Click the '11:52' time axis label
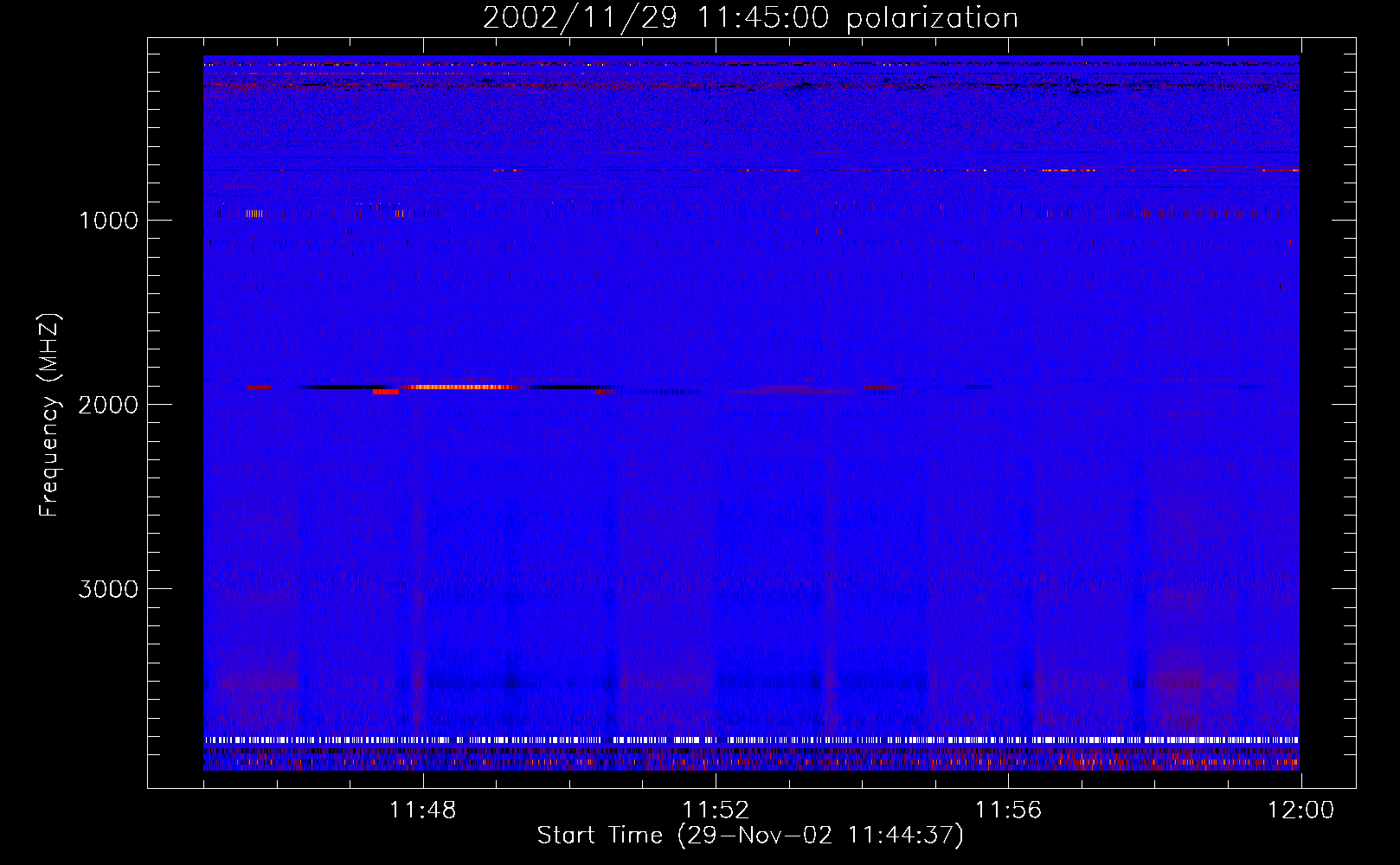The height and width of the screenshot is (865, 1400). pyautogui.click(x=716, y=811)
